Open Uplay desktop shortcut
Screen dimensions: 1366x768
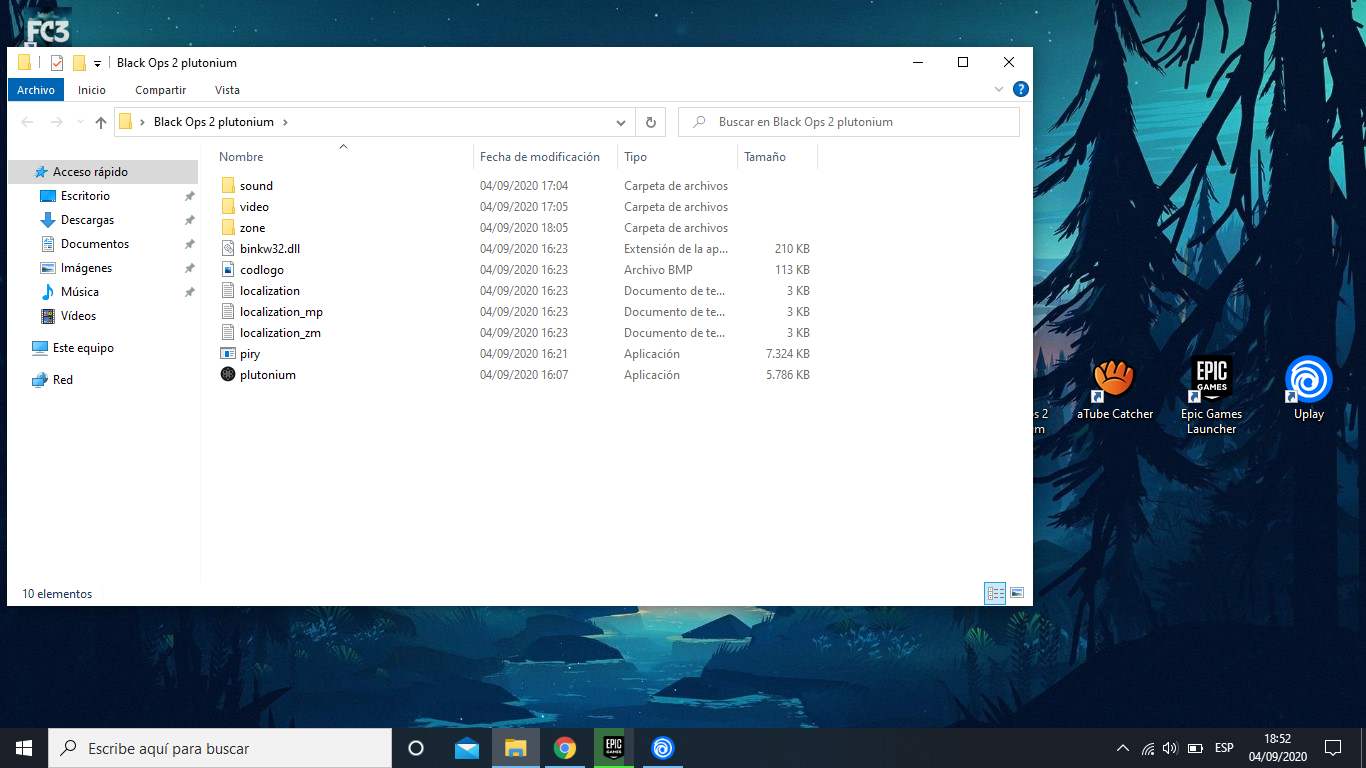coord(1308,388)
